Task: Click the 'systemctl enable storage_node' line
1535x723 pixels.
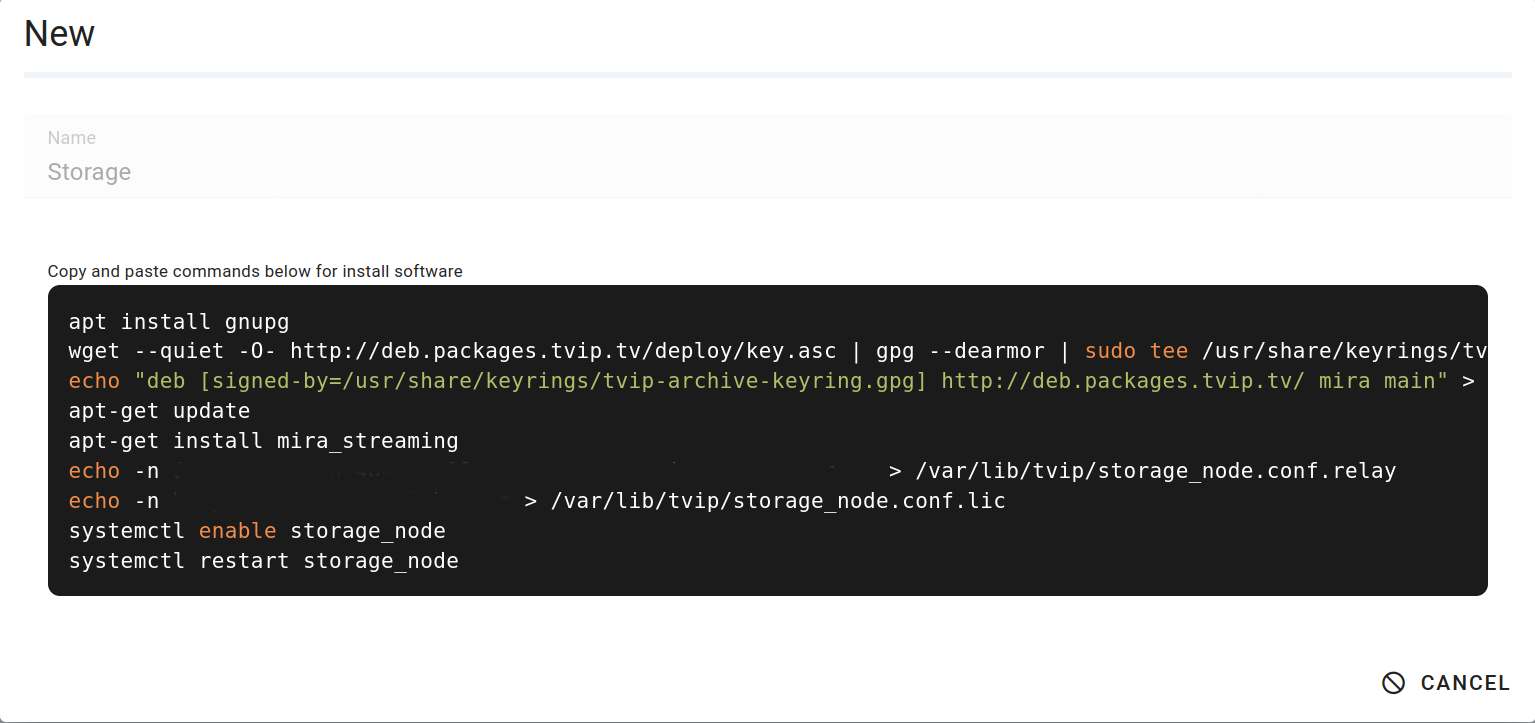Action: click(257, 531)
